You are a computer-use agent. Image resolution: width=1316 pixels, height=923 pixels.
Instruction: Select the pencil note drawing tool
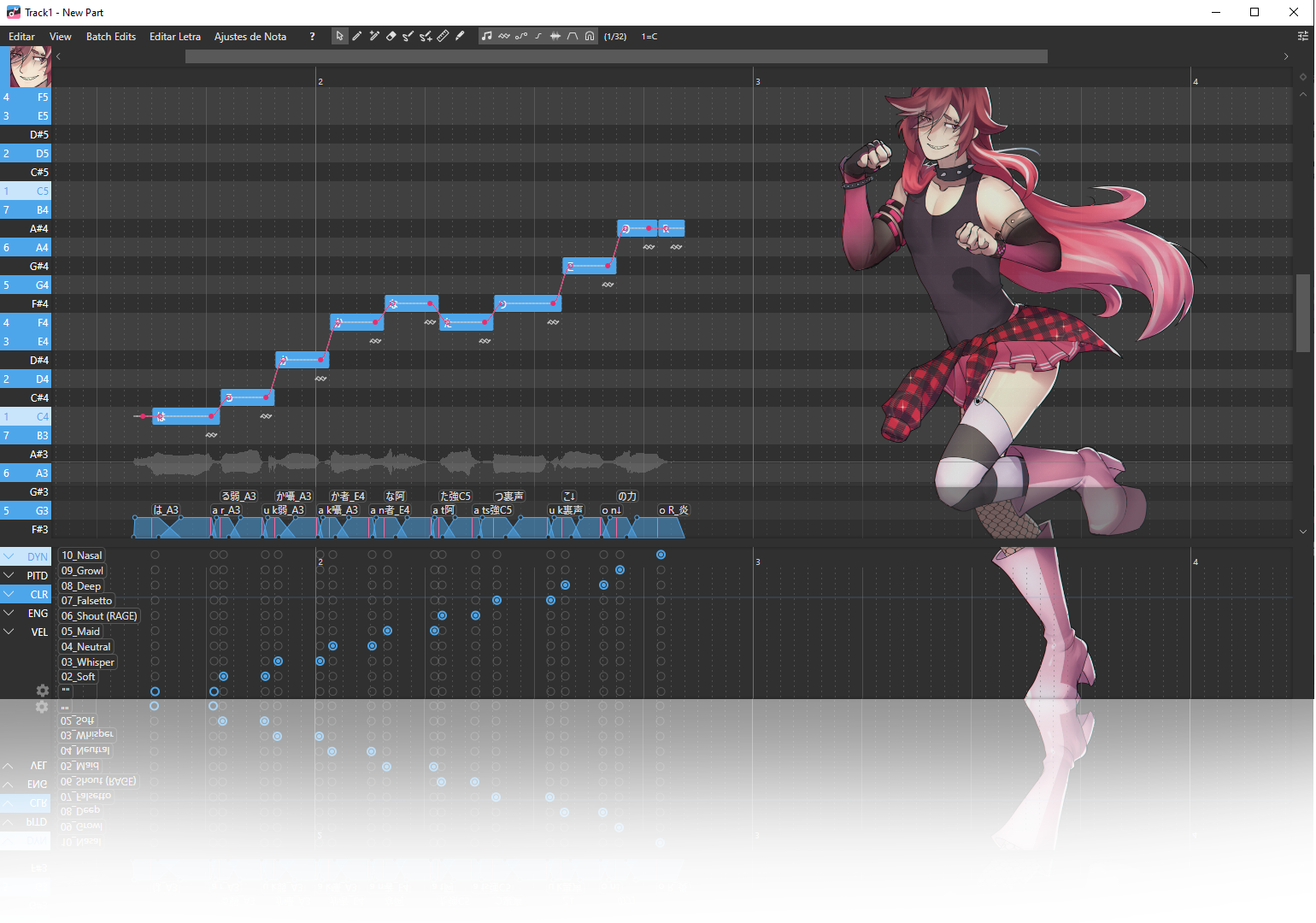(x=357, y=36)
